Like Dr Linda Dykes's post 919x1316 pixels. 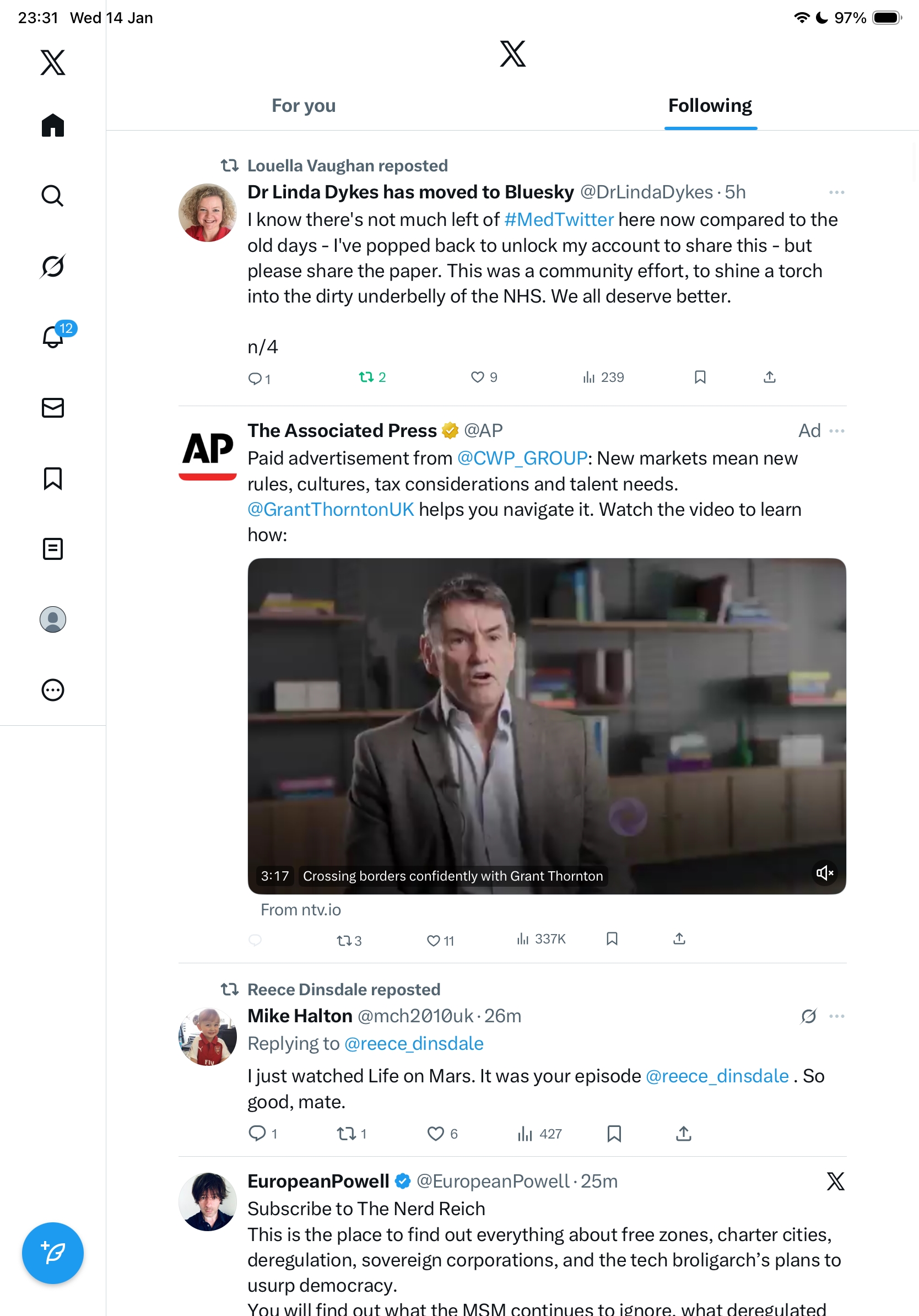tap(477, 377)
